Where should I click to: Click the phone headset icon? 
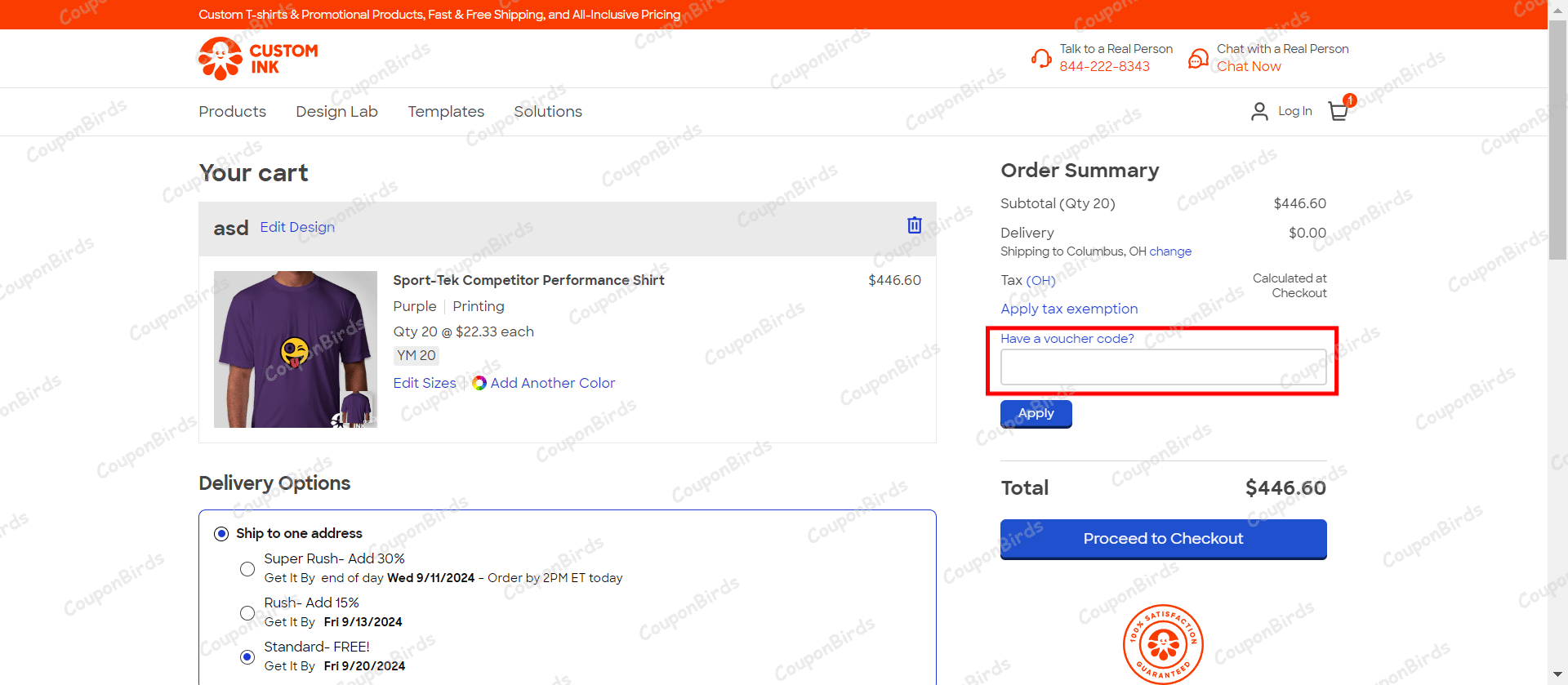coord(1041,58)
